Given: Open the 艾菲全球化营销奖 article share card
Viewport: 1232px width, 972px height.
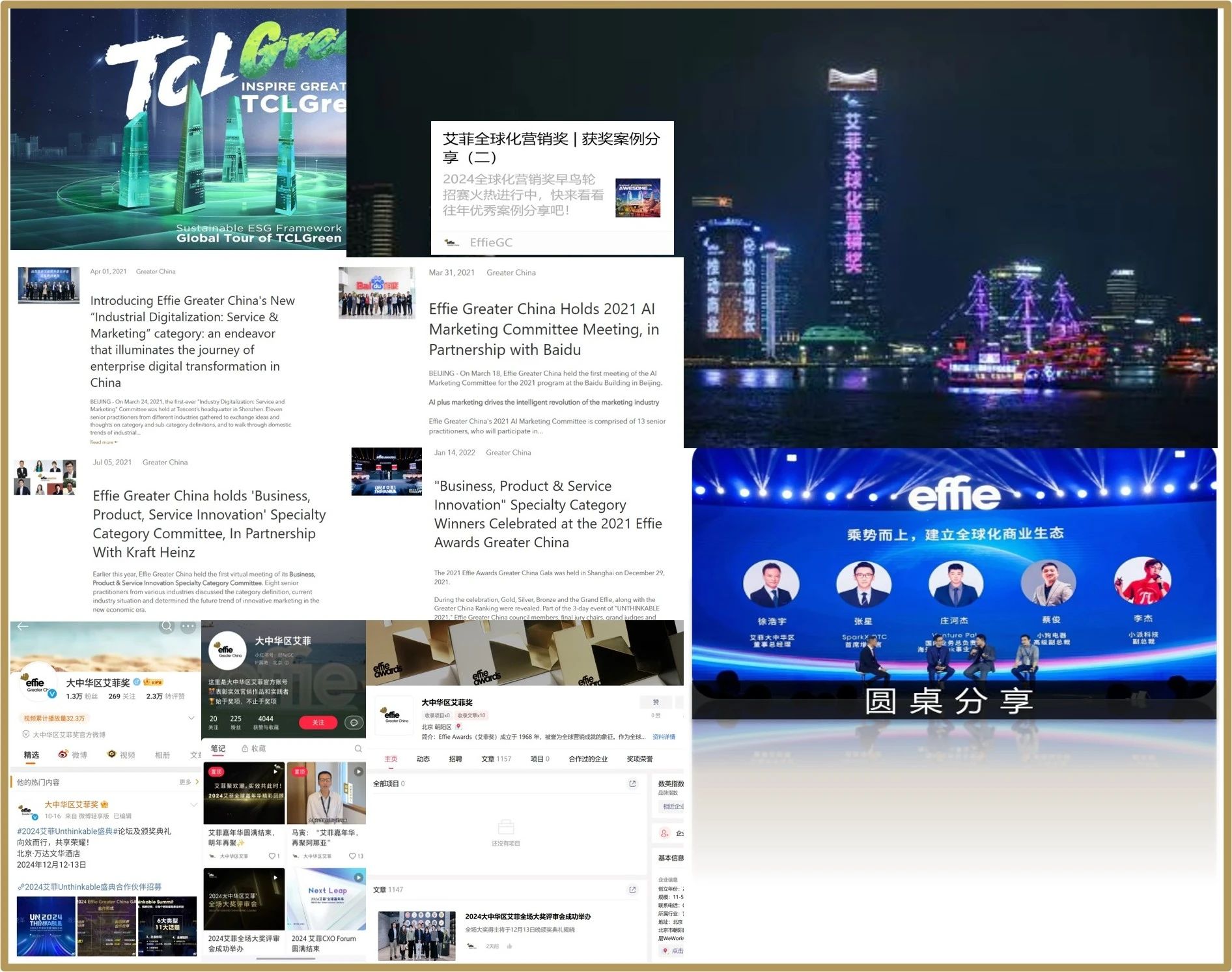Looking at the screenshot, I should [x=552, y=188].
